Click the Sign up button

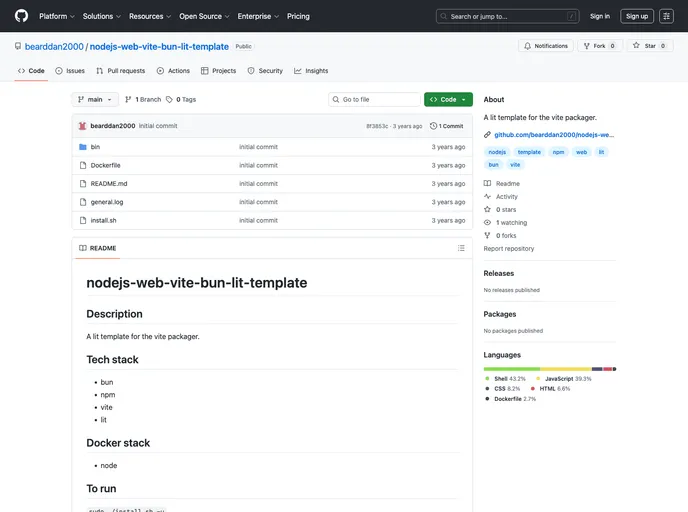pos(636,16)
